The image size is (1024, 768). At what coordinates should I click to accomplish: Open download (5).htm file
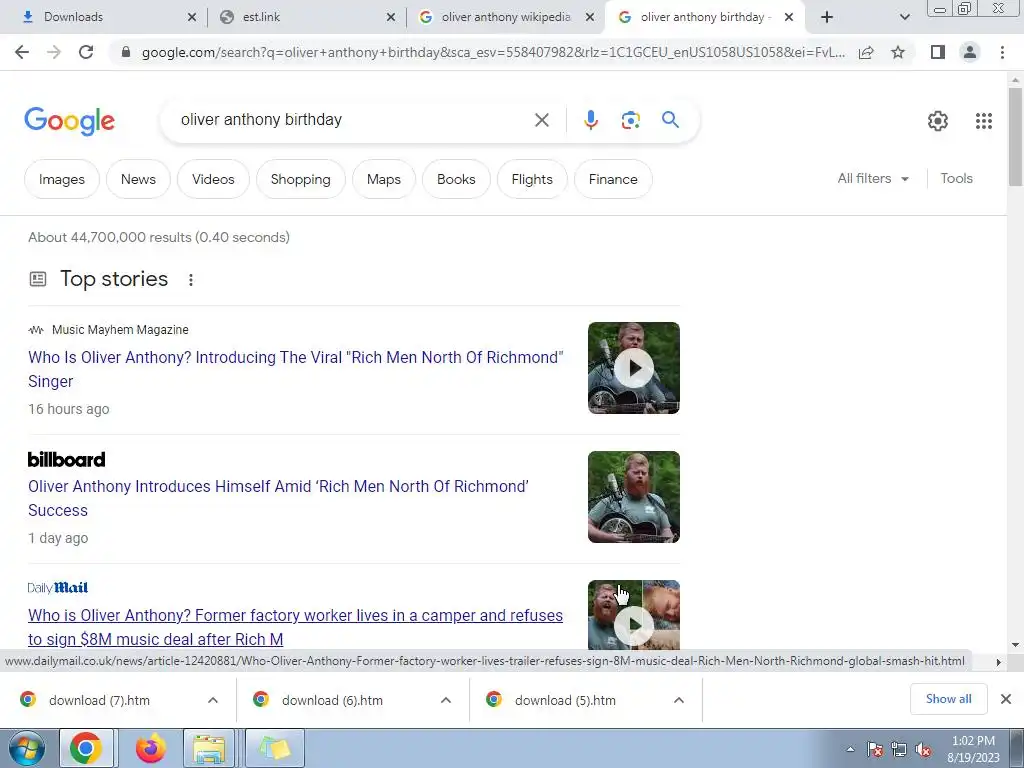[566, 700]
